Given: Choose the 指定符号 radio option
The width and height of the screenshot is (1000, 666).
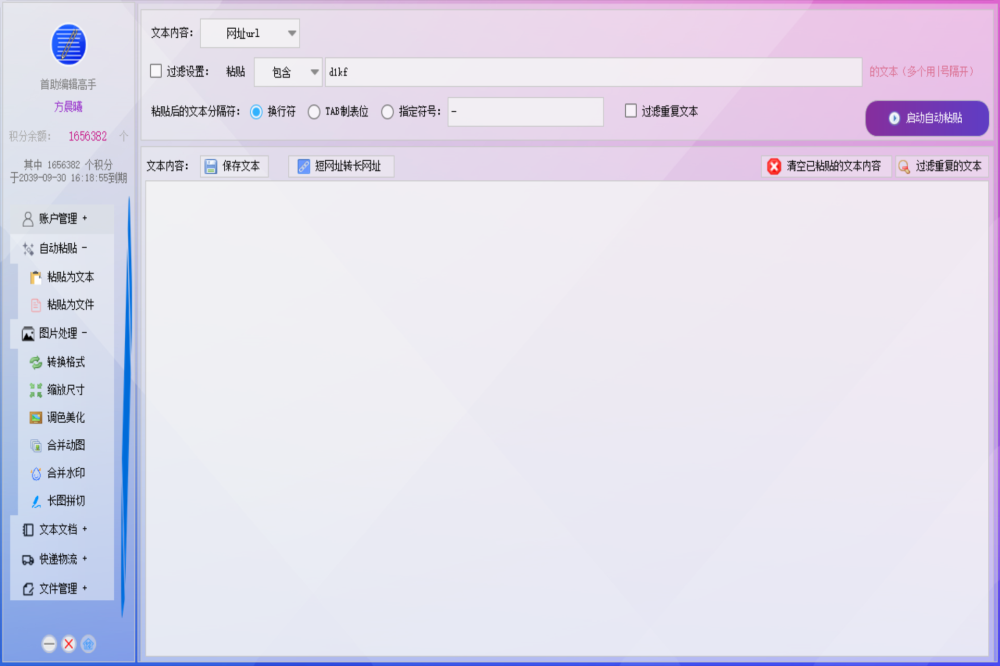Looking at the screenshot, I should click(387, 112).
